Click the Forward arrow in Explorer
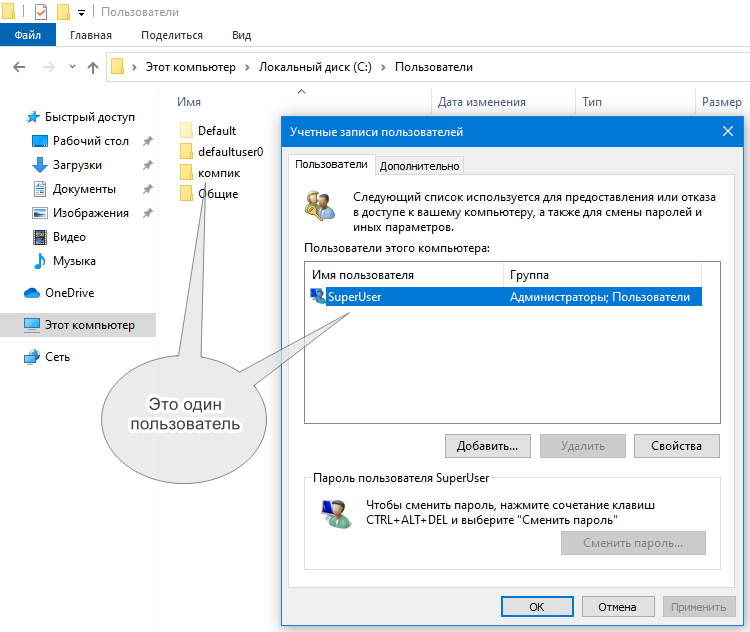This screenshot has width=750, height=632. click(x=48, y=67)
